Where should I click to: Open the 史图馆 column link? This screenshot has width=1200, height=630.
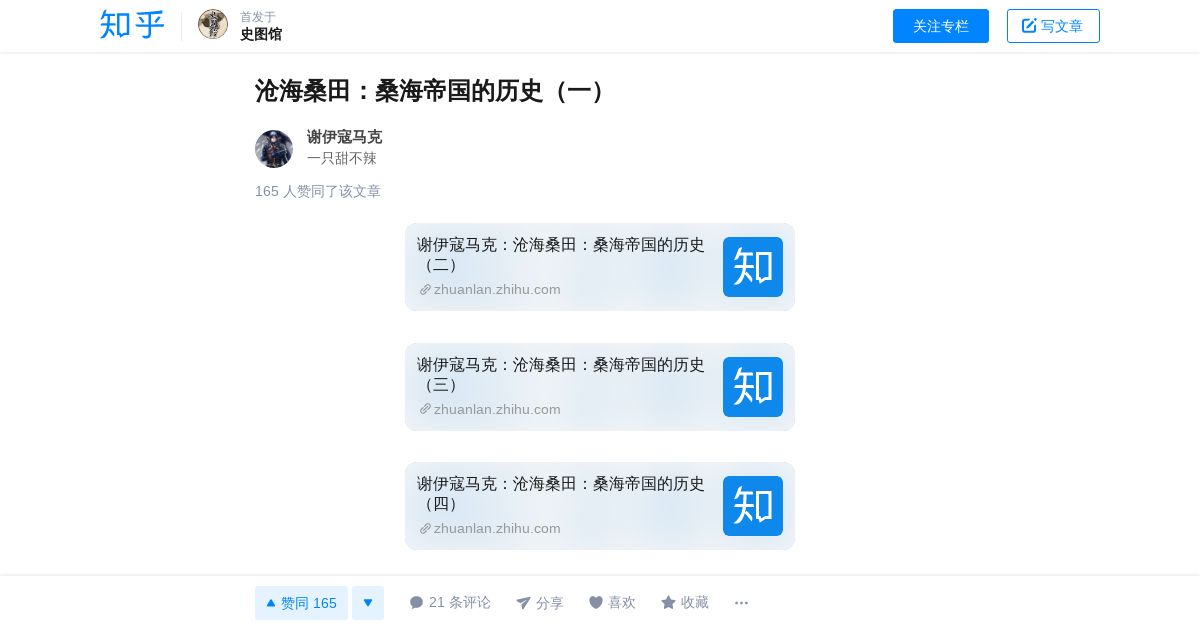point(261,34)
